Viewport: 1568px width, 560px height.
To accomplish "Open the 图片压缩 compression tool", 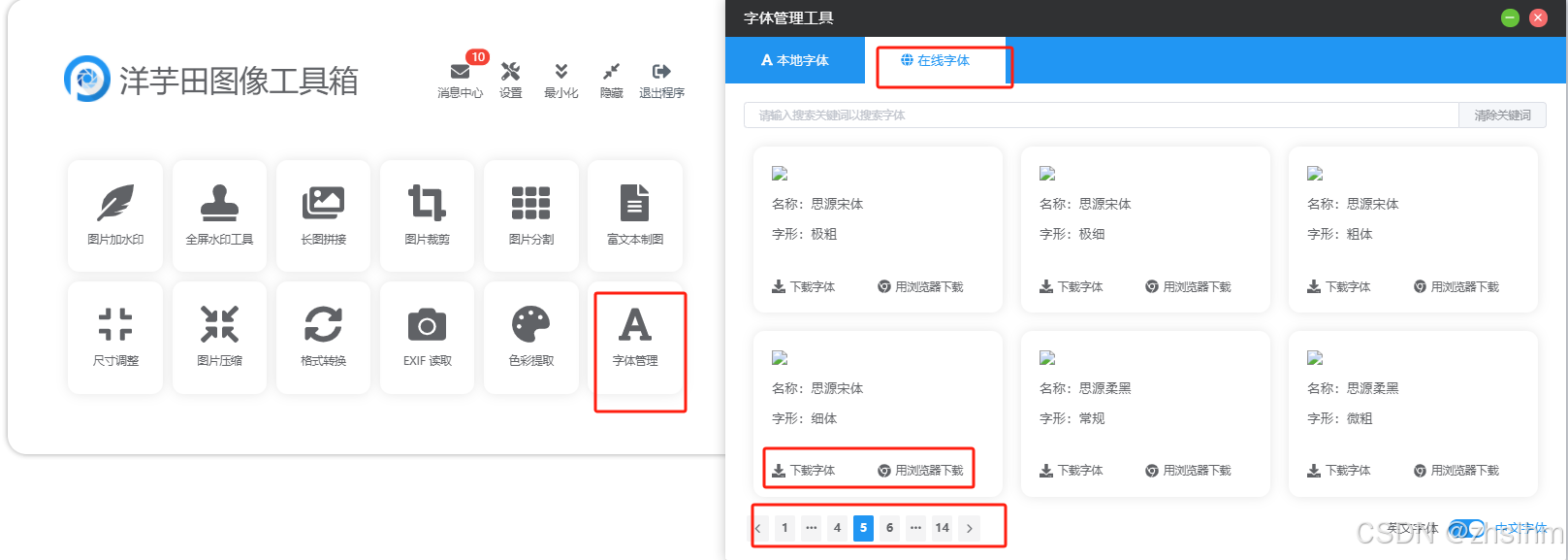I will (x=219, y=337).
